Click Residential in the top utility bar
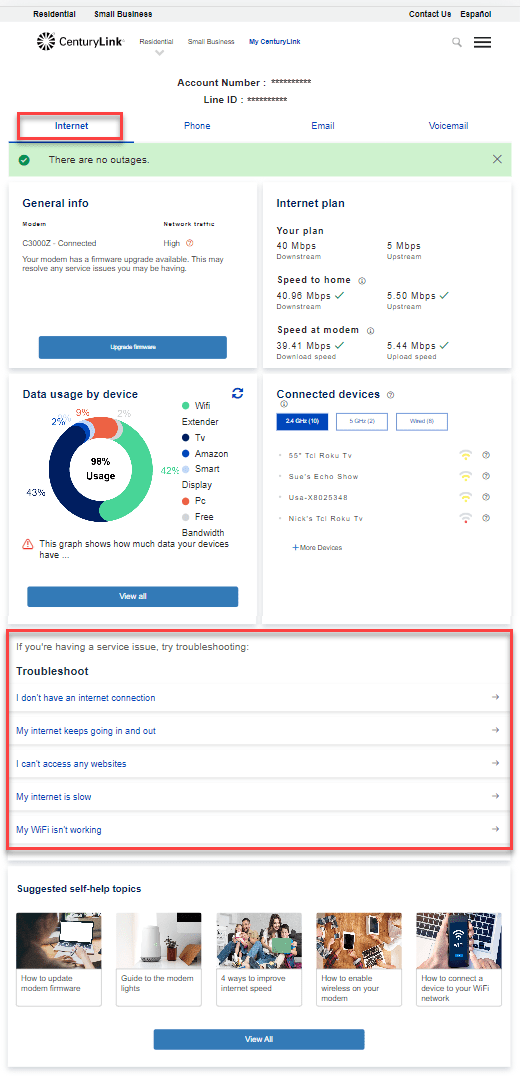Viewport: 520px width, 1076px height. [54, 14]
